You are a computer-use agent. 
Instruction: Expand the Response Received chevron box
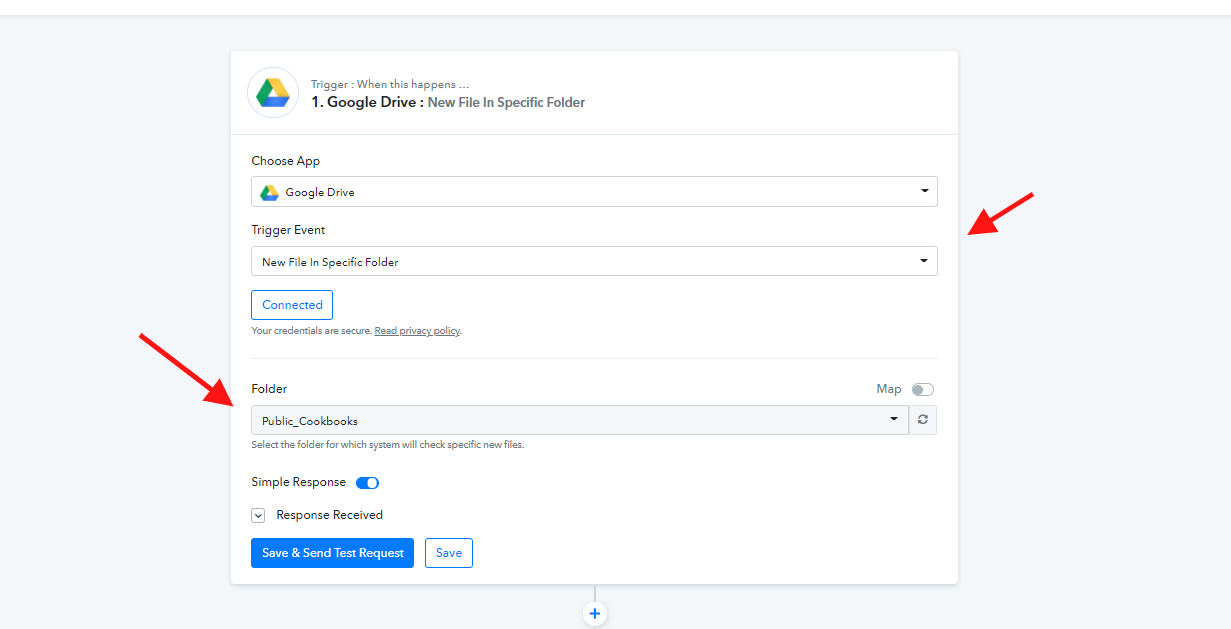258,516
